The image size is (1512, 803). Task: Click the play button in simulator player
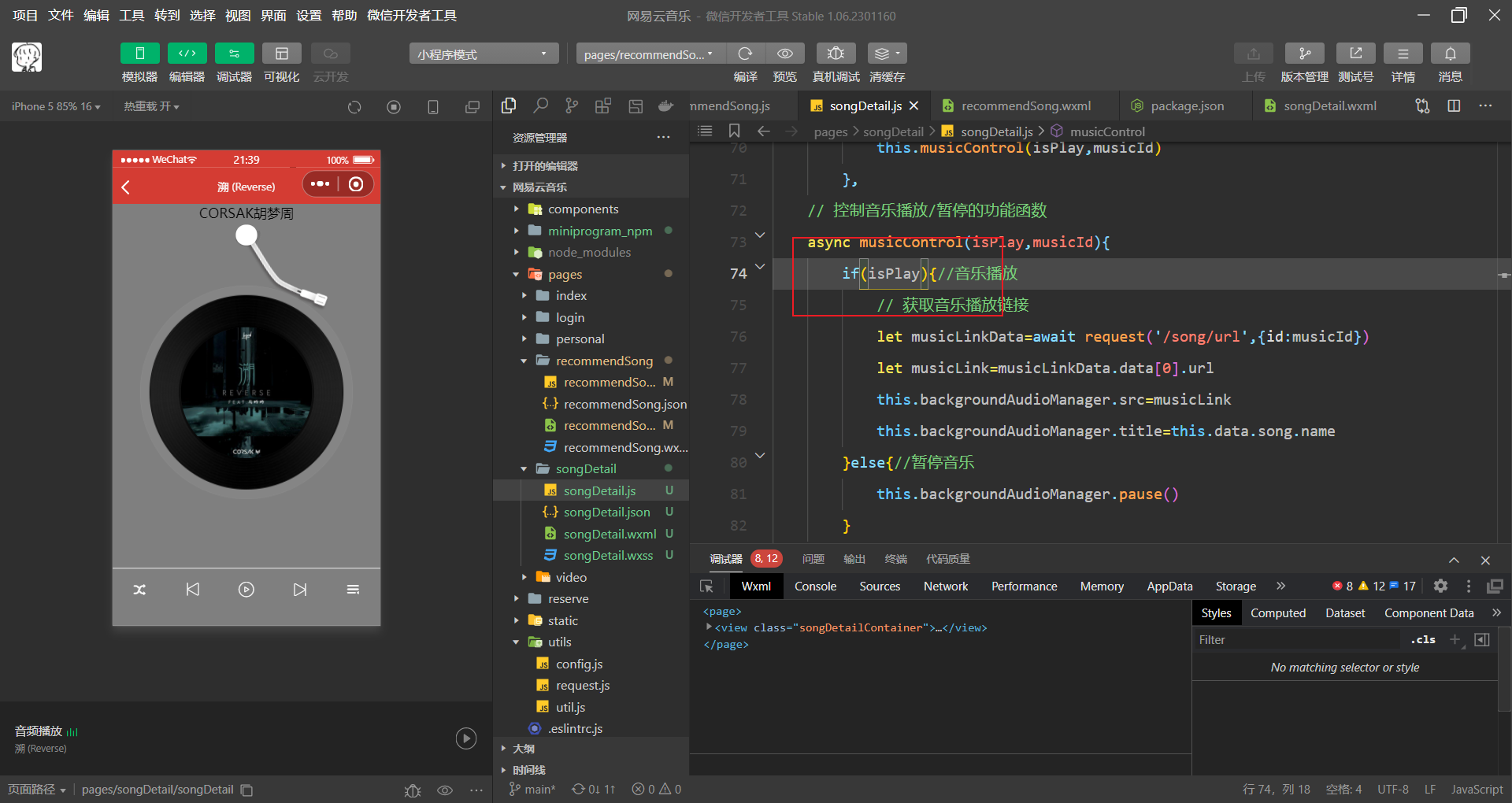pos(246,590)
